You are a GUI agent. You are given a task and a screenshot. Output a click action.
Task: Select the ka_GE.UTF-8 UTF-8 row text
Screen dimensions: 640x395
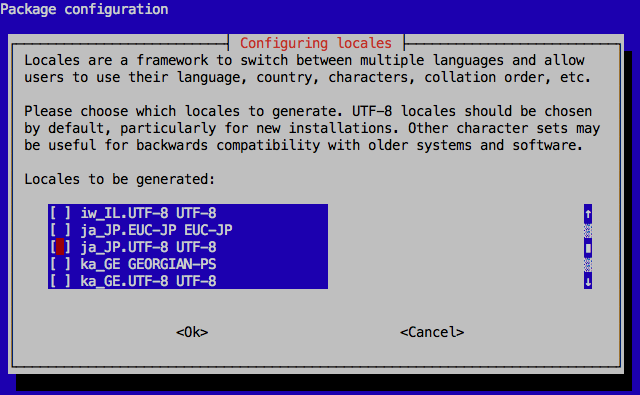(x=148, y=281)
